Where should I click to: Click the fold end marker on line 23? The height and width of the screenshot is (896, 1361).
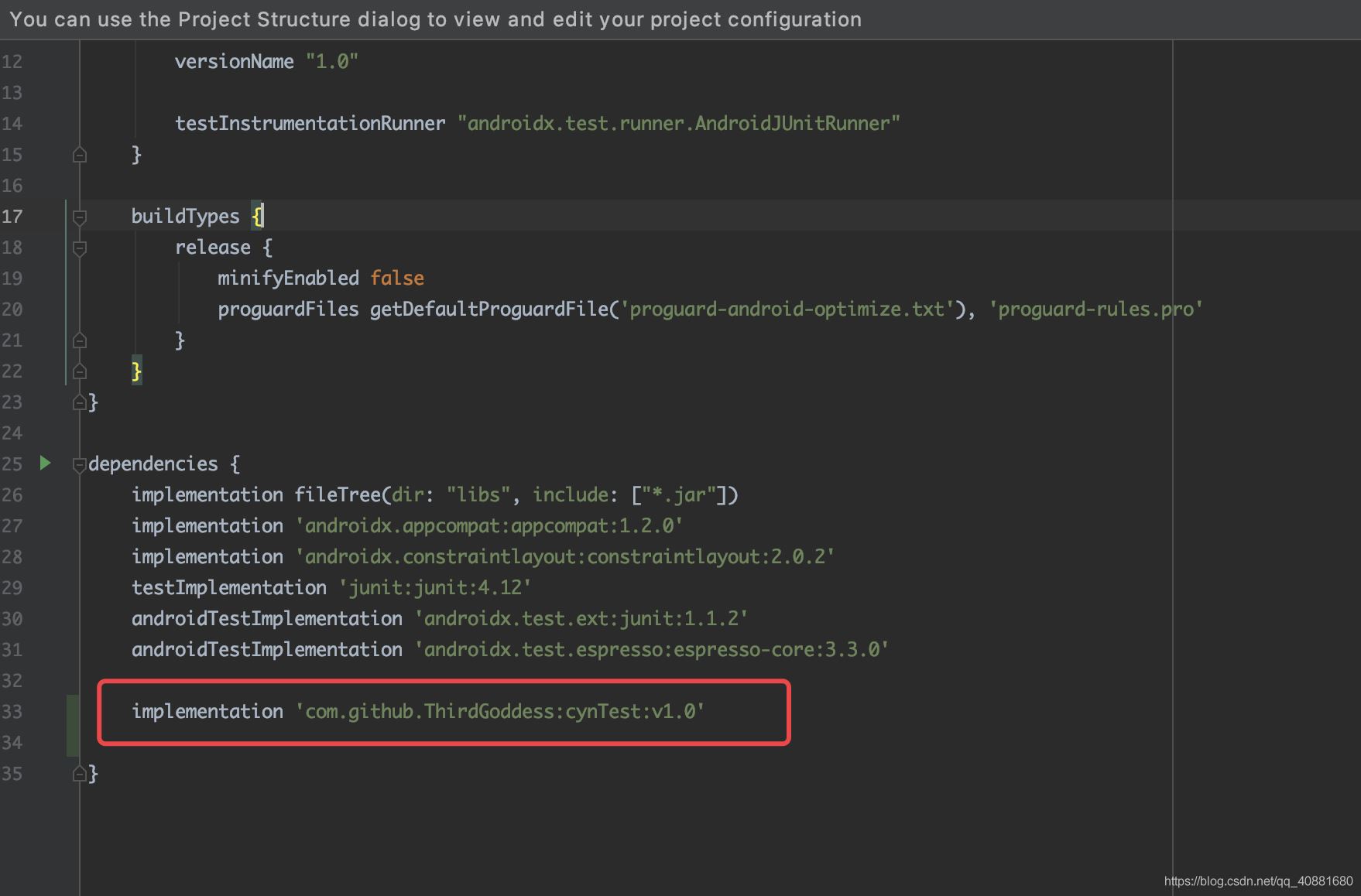[78, 402]
